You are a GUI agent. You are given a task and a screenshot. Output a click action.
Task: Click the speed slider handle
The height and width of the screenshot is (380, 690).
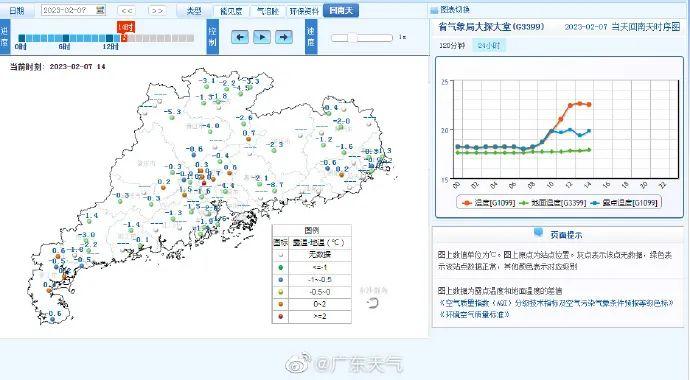352,38
